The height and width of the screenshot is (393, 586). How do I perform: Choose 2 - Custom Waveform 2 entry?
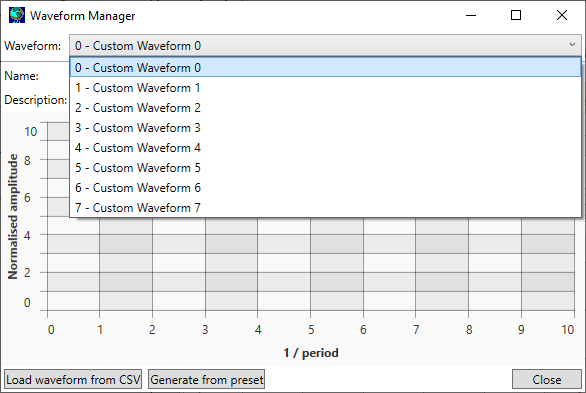325,108
